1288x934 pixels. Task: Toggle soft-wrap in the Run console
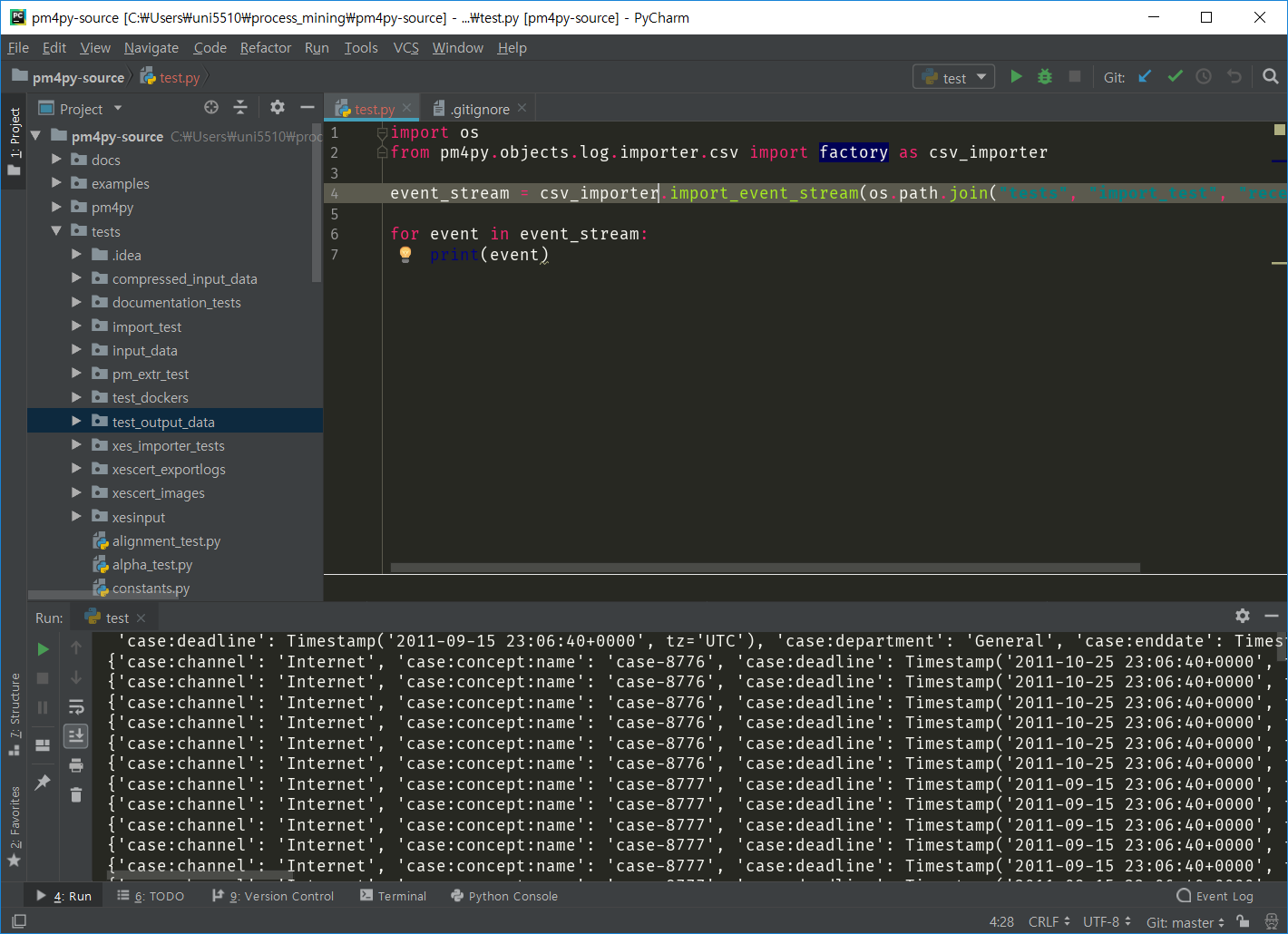[76, 706]
